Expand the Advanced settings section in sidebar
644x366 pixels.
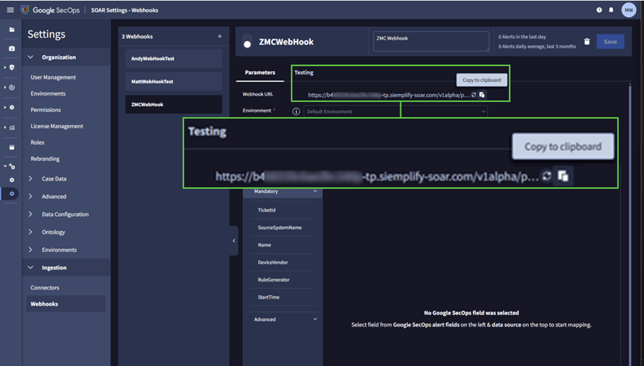[30, 196]
